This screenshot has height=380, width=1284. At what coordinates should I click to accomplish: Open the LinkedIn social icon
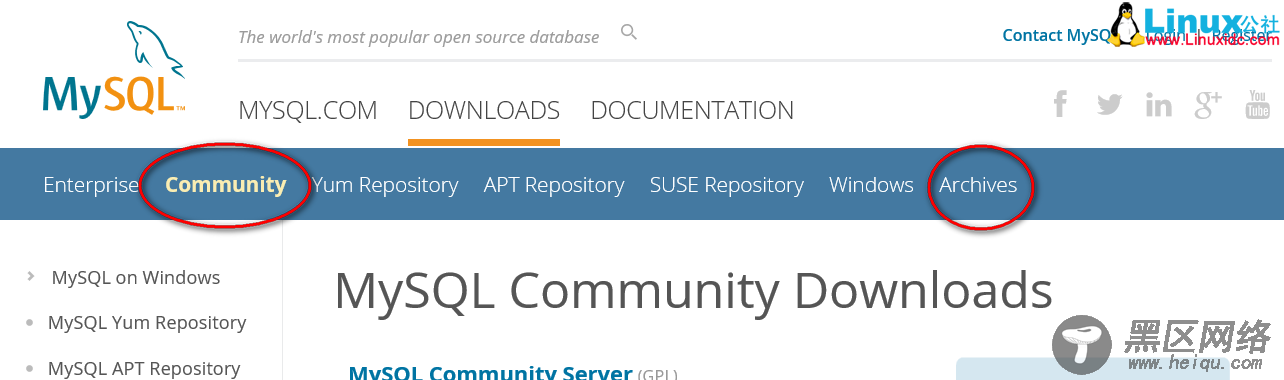tap(1159, 104)
